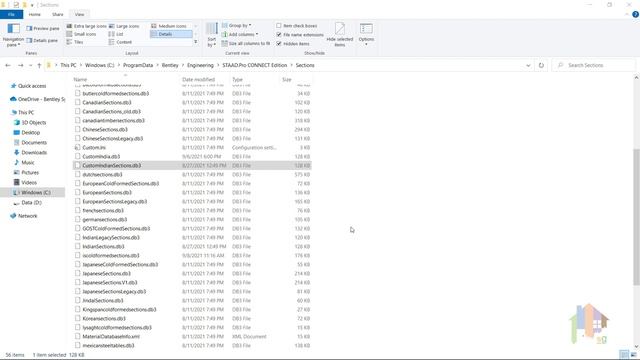Tick checkbox for JindalSections.db3
640x360 pixels.
(x=77, y=300)
